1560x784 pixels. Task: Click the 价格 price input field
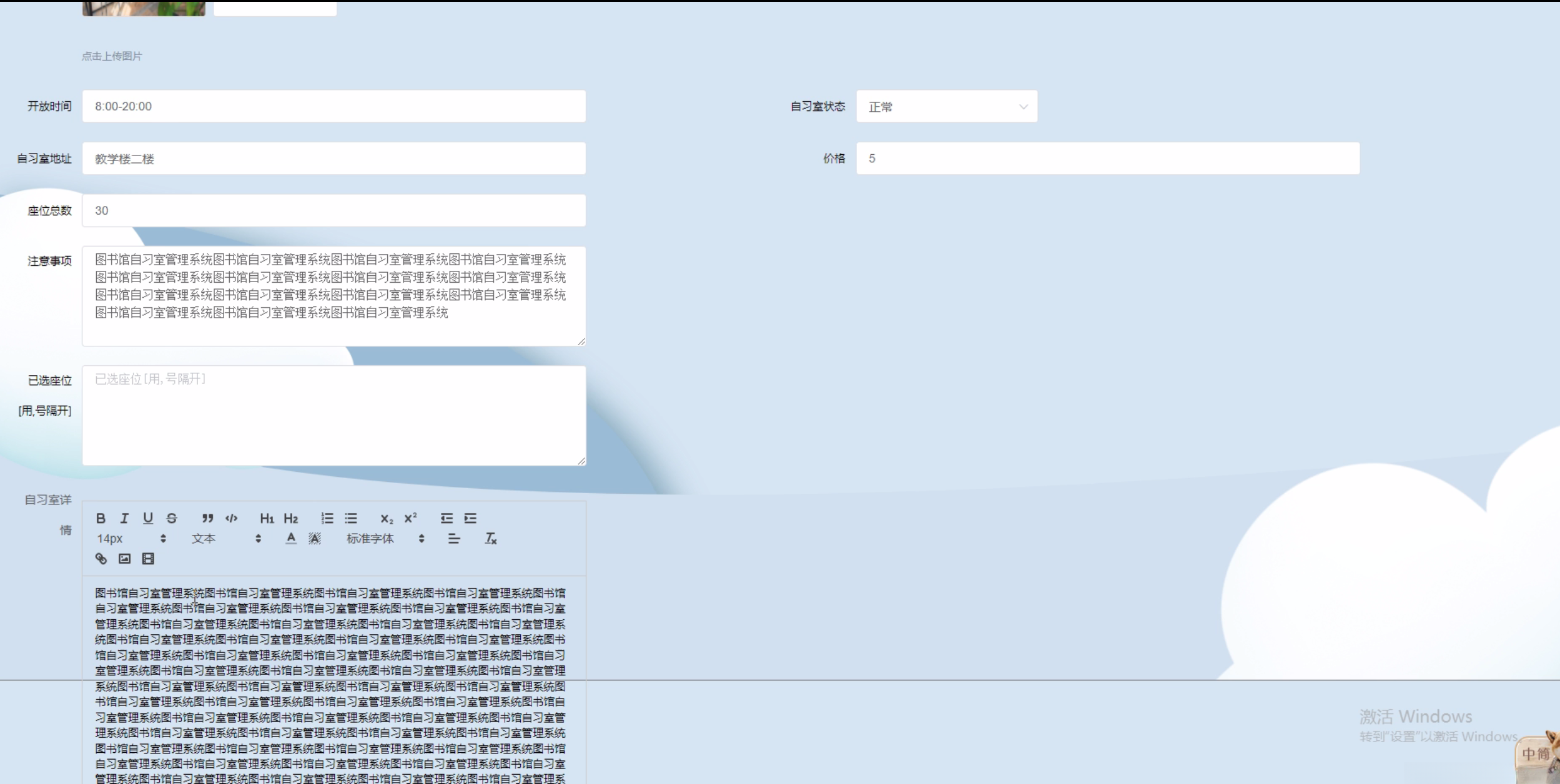1107,159
